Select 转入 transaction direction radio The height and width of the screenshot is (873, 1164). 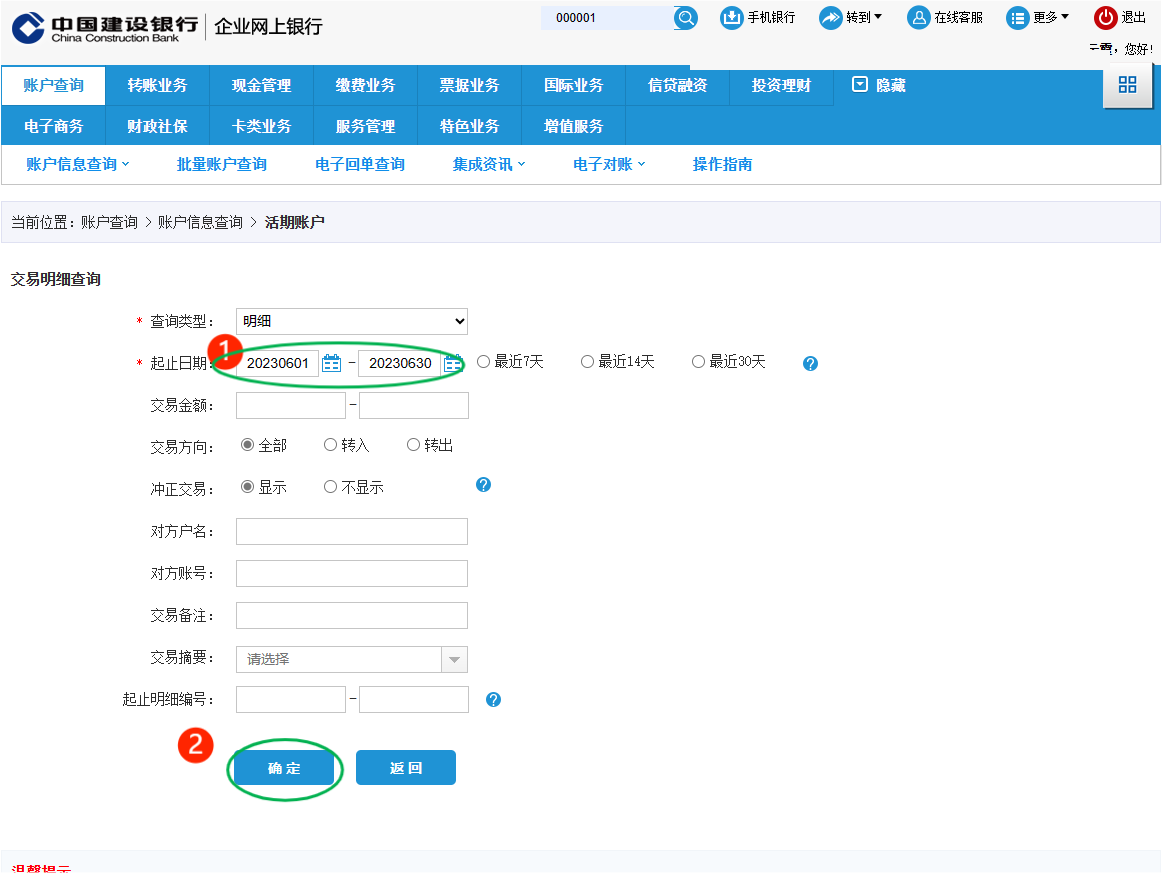point(331,445)
